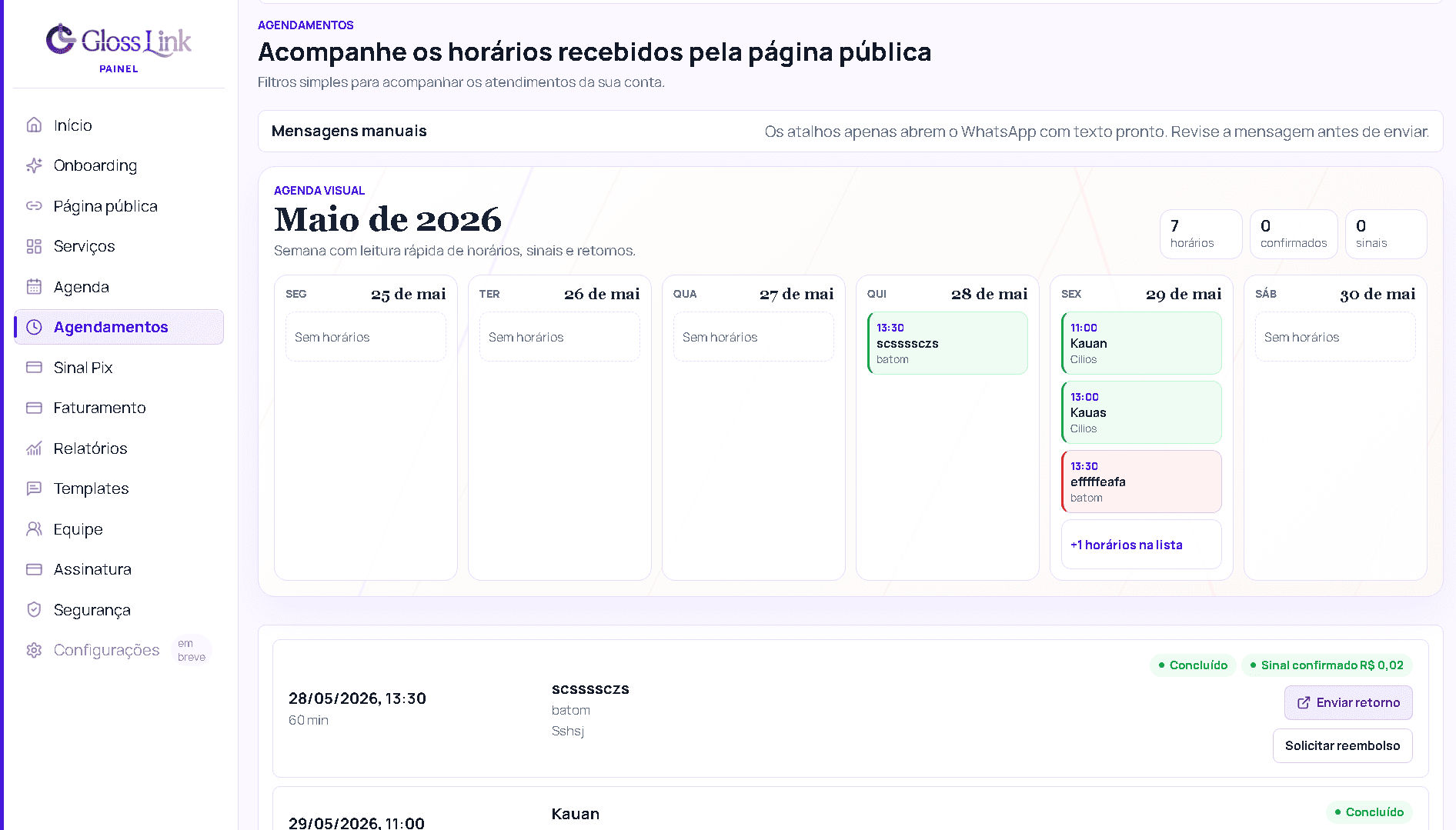Click the Equipe people icon
This screenshot has height=830, width=1456.
[34, 529]
